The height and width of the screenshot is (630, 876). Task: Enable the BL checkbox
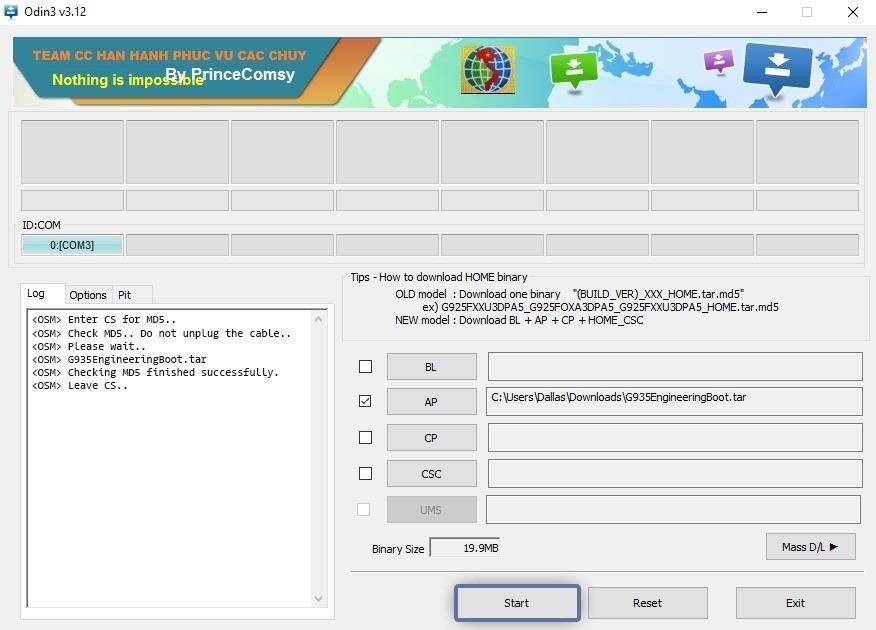point(365,366)
